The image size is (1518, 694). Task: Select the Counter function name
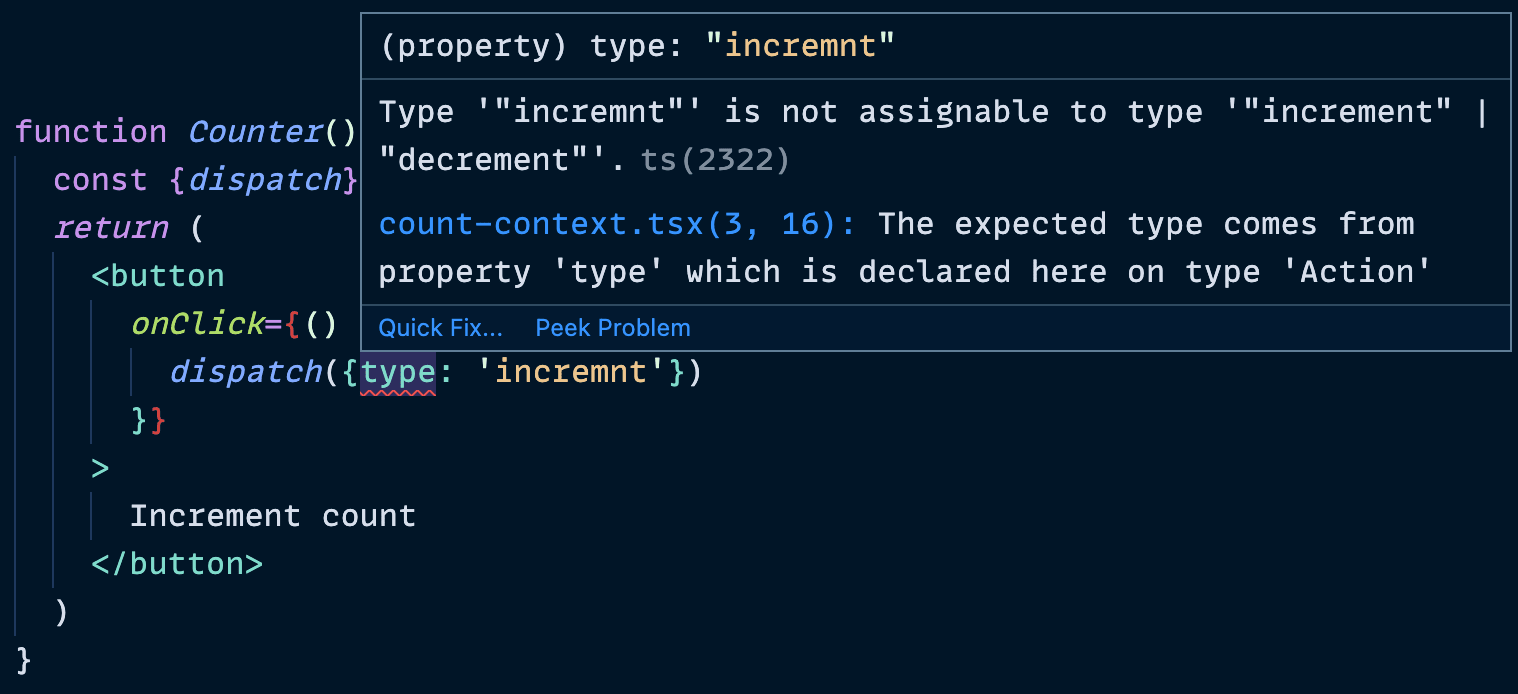point(255,131)
